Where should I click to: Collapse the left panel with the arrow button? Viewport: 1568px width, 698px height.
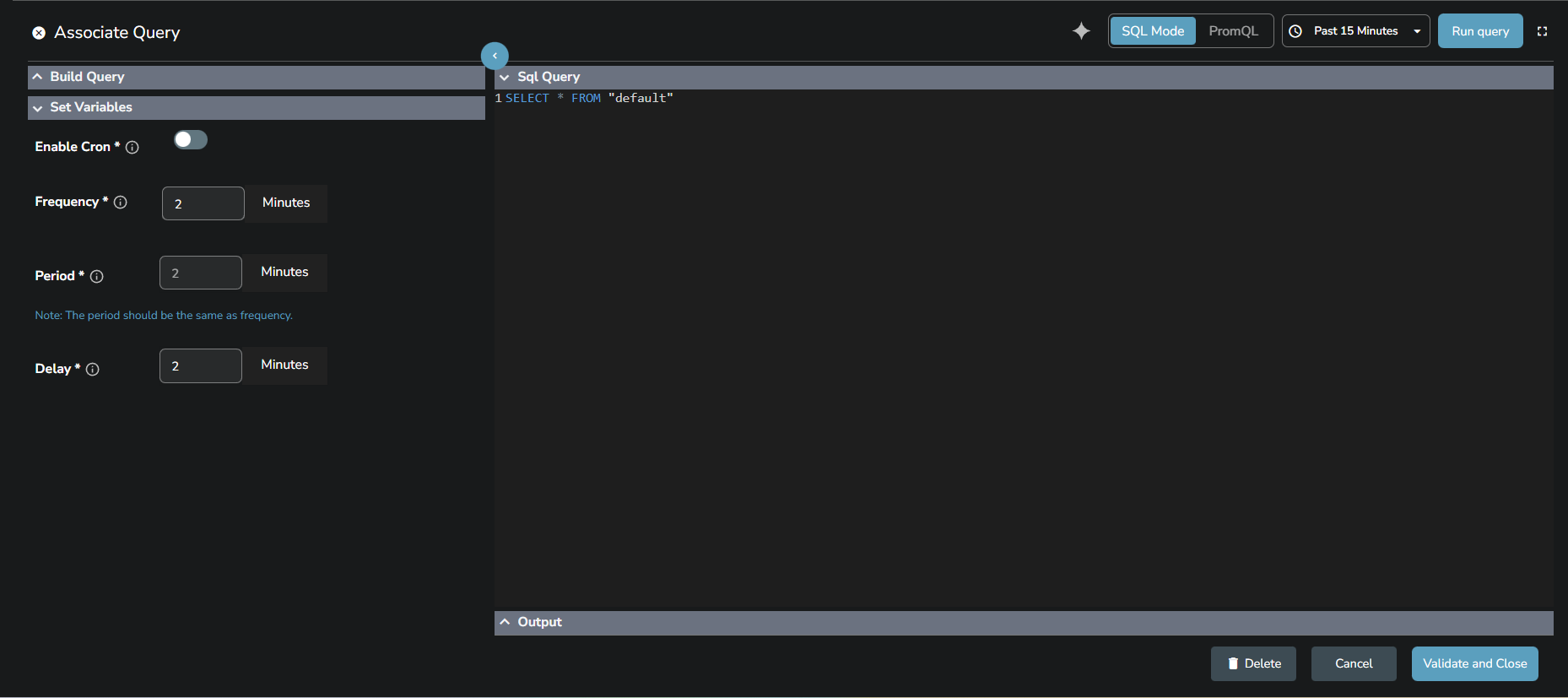pos(495,56)
